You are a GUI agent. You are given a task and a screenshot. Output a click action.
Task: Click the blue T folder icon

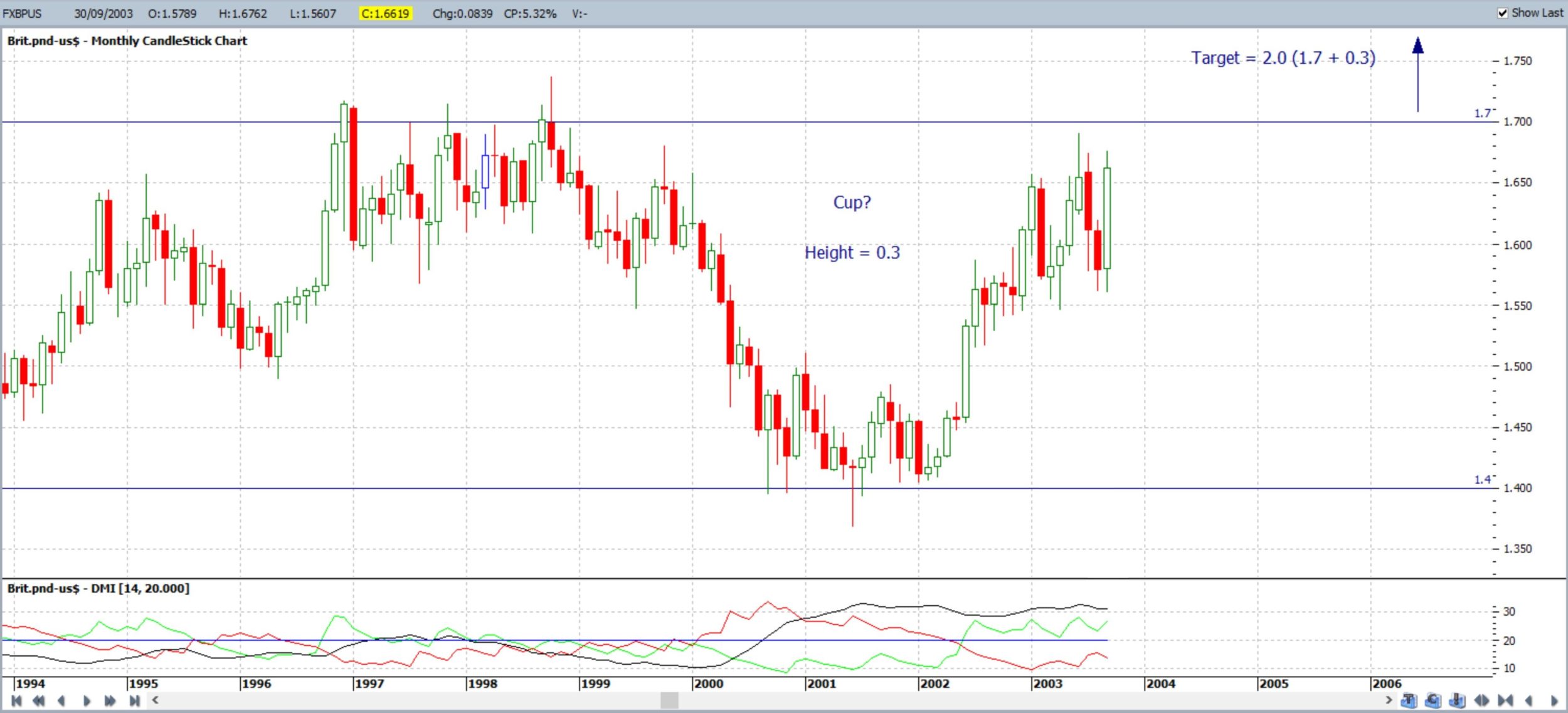click(1409, 700)
